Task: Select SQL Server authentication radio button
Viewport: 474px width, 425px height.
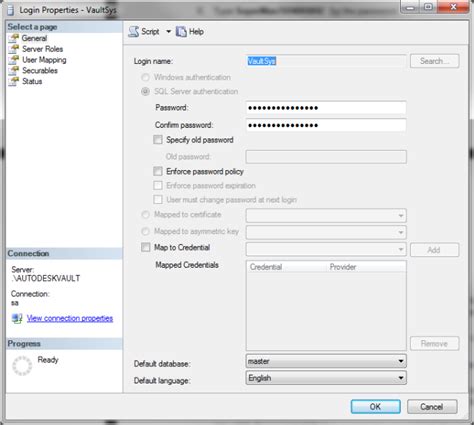Action: (x=145, y=91)
